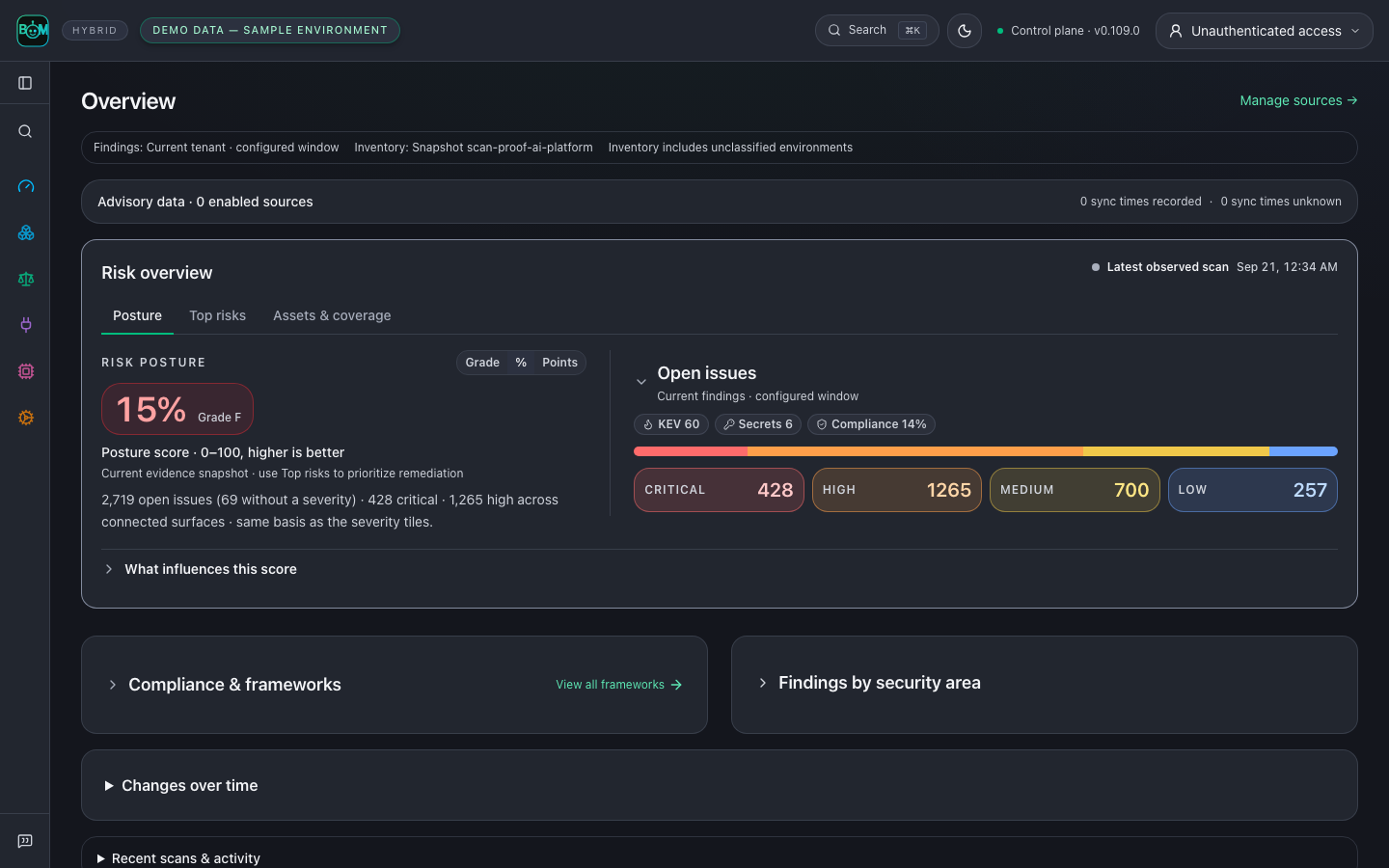Open the Medium 700 severity tile

(1075, 490)
